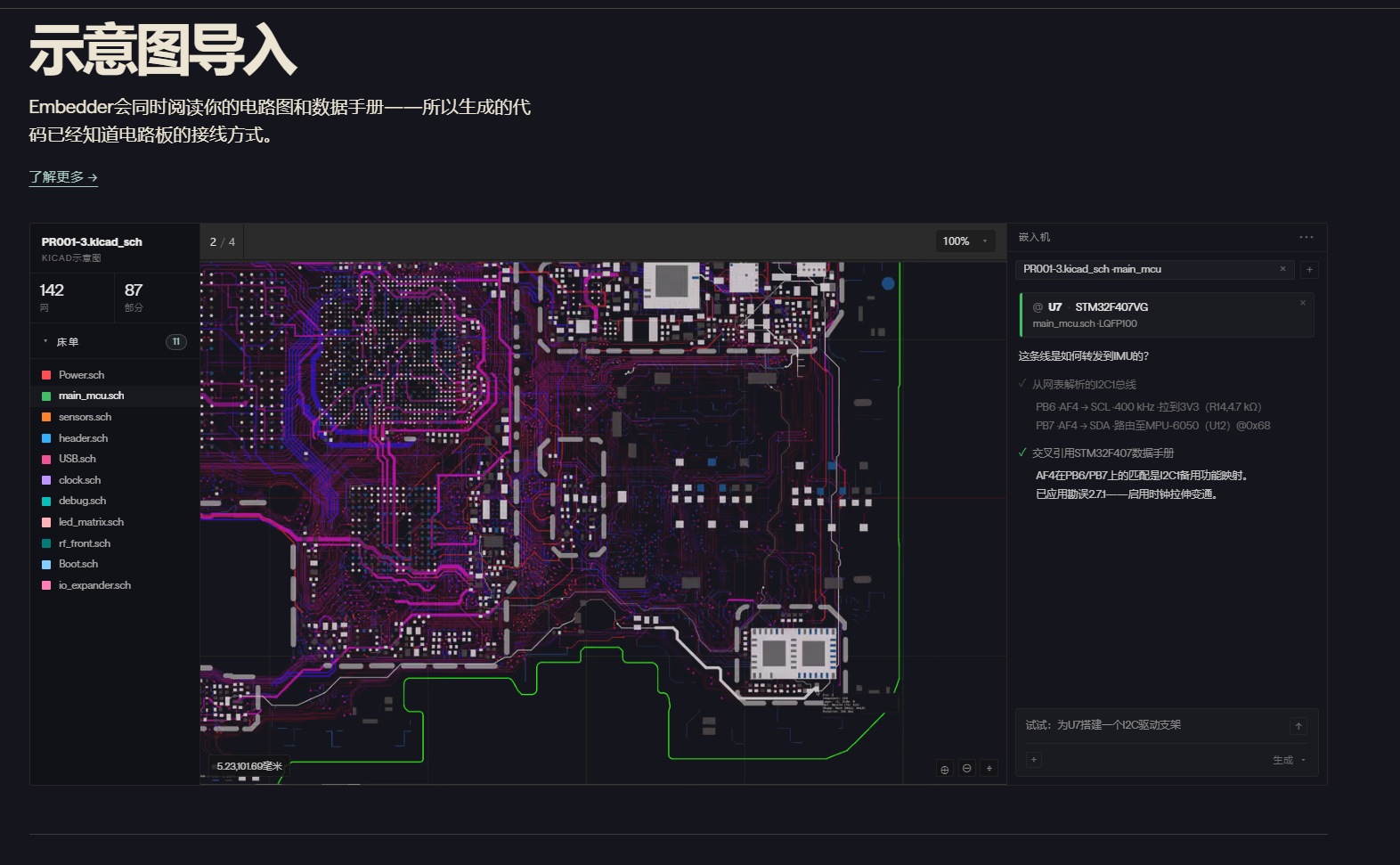
Task: Collapse the 床单 sheet list
Action: (x=45, y=342)
